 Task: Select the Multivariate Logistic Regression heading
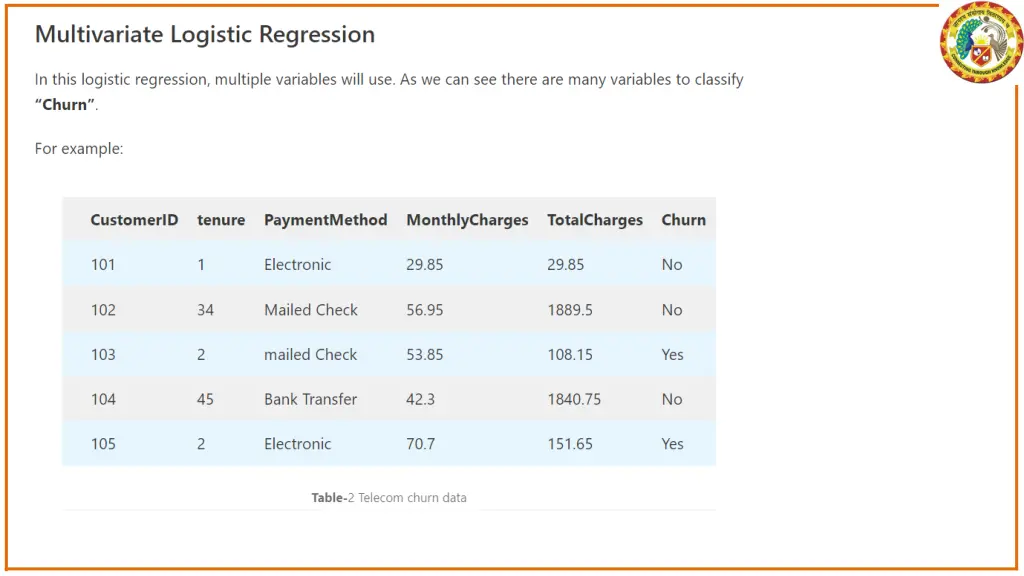click(x=205, y=34)
